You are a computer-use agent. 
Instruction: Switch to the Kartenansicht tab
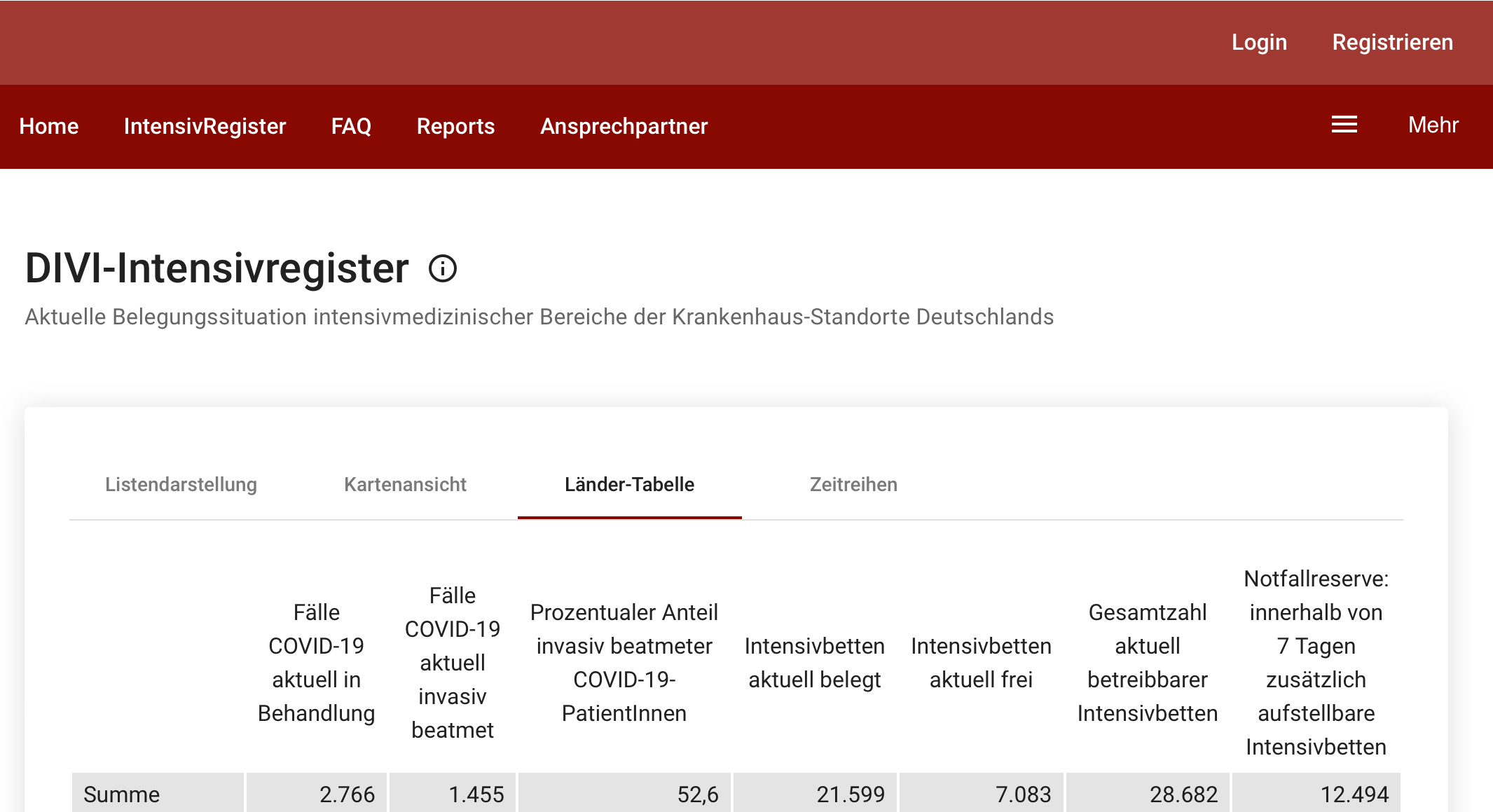[x=405, y=484]
